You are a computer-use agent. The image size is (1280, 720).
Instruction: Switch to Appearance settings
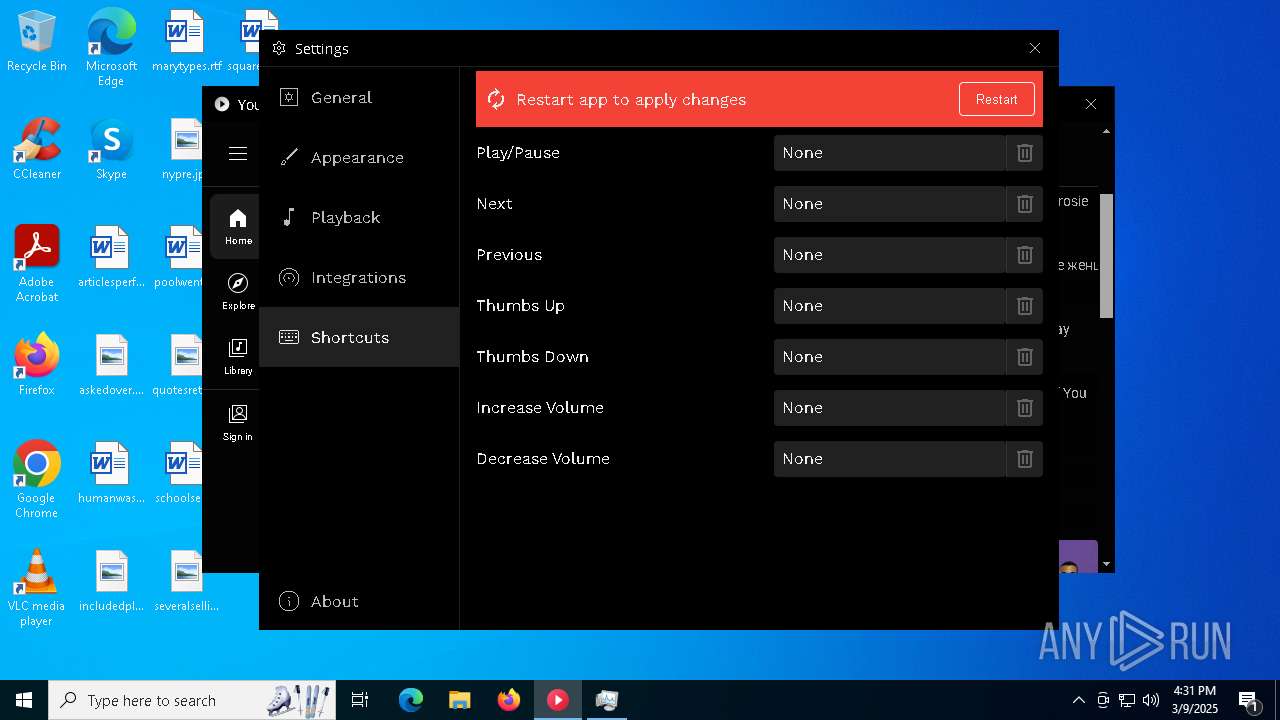tap(359, 157)
